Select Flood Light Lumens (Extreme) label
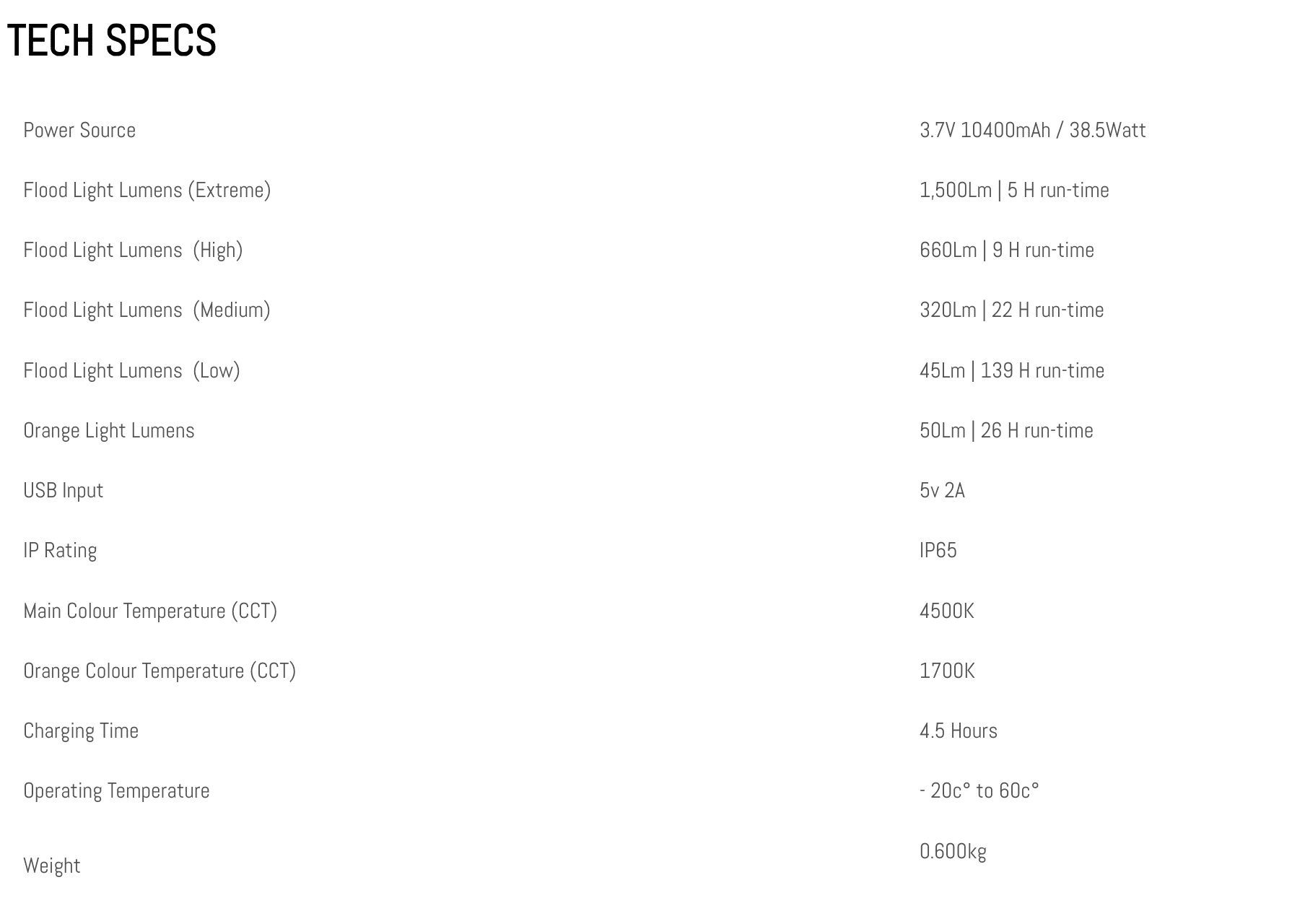This screenshot has height=924, width=1292. tap(147, 191)
